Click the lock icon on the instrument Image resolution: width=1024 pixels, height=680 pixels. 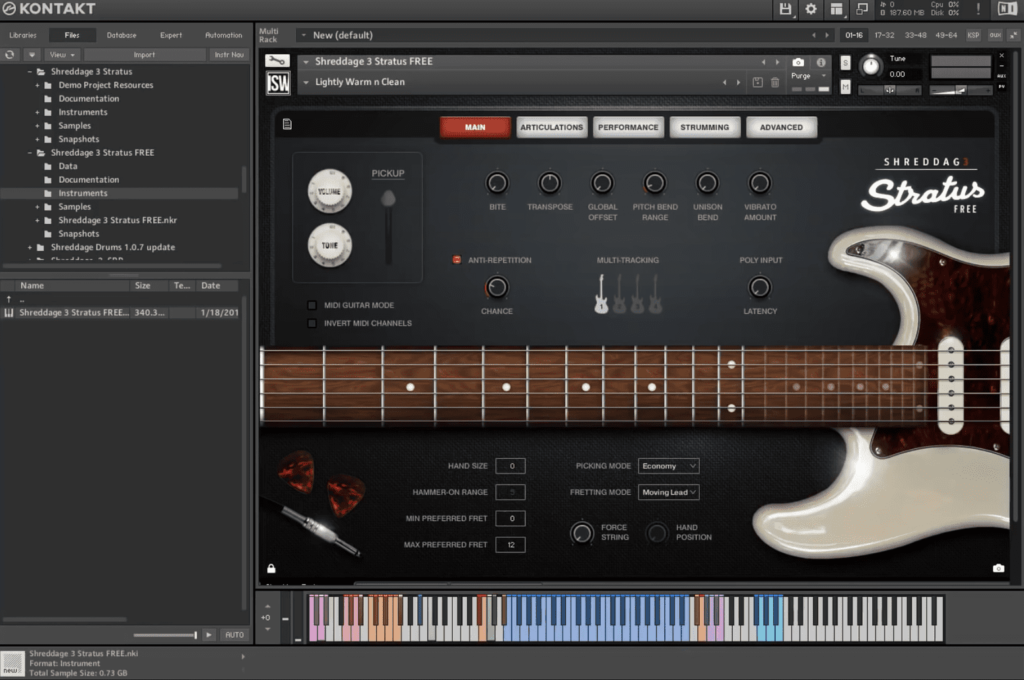click(x=271, y=568)
